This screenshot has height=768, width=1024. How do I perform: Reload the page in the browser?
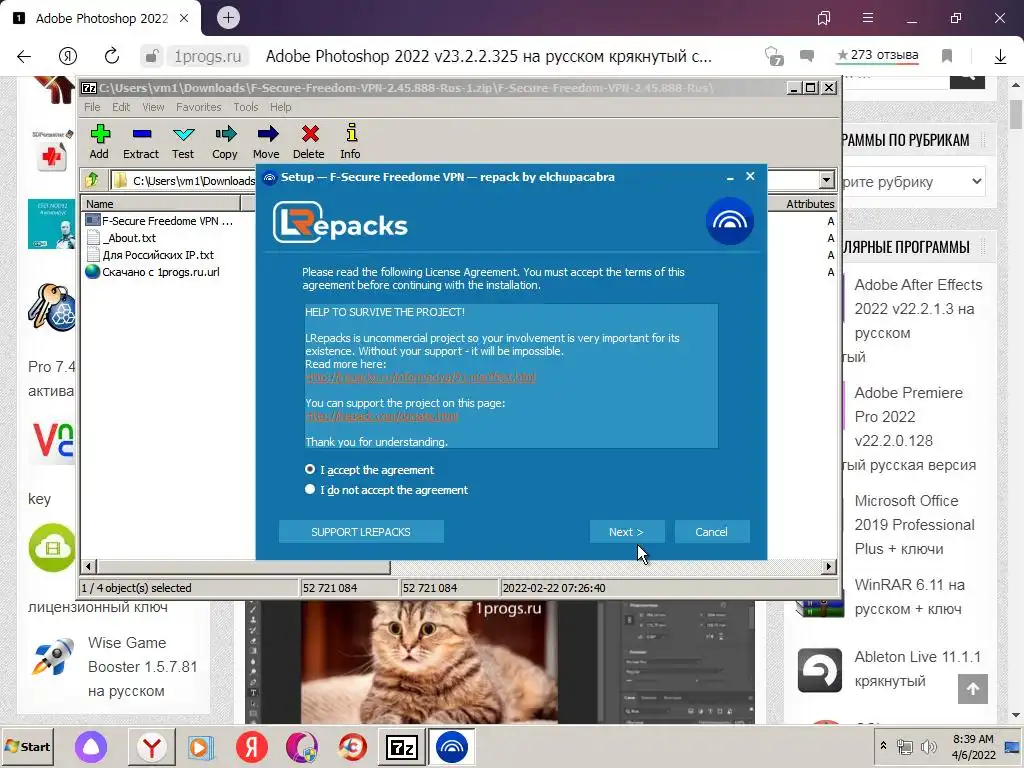112,56
